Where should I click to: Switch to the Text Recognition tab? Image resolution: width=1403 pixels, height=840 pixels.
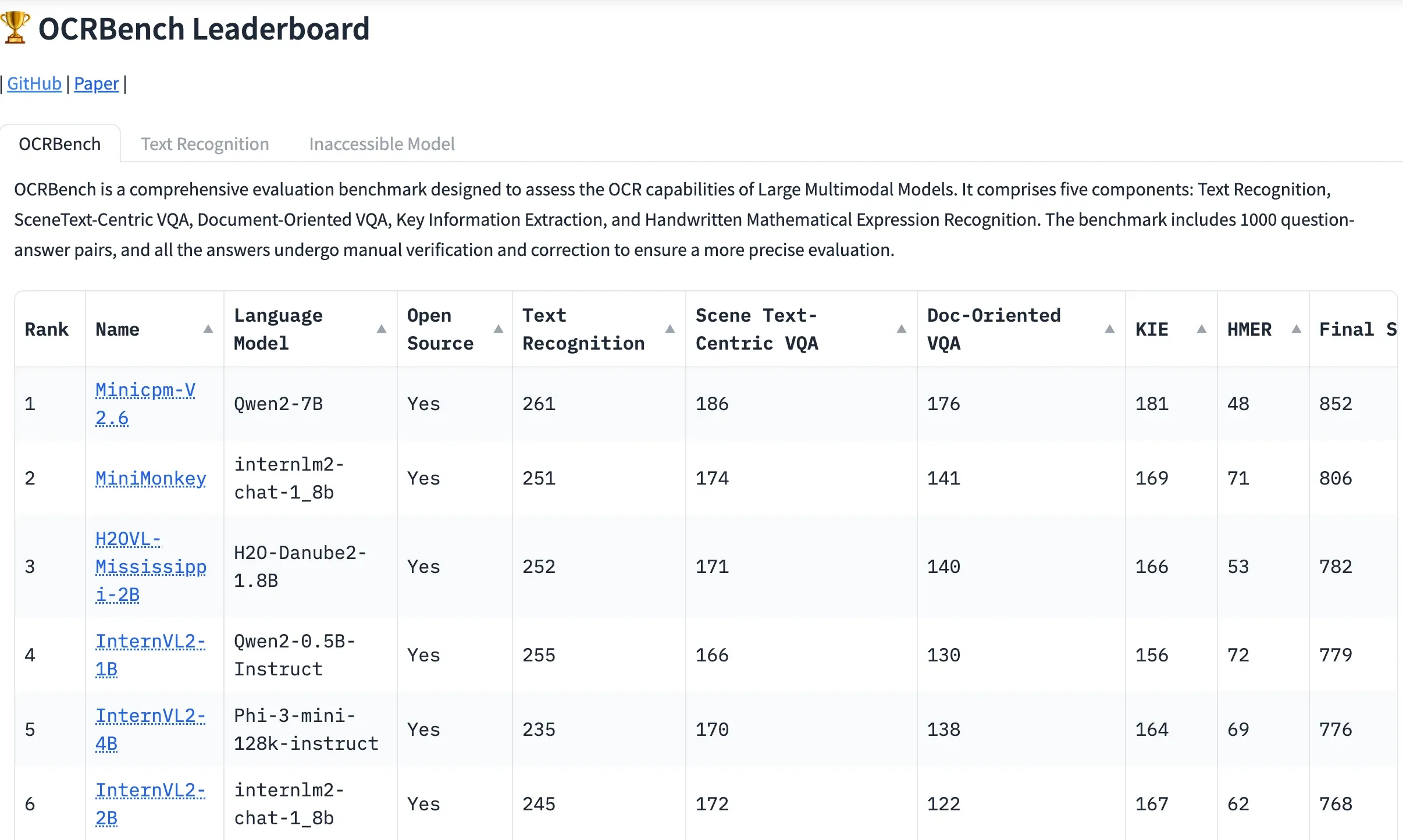pyautogui.click(x=205, y=144)
